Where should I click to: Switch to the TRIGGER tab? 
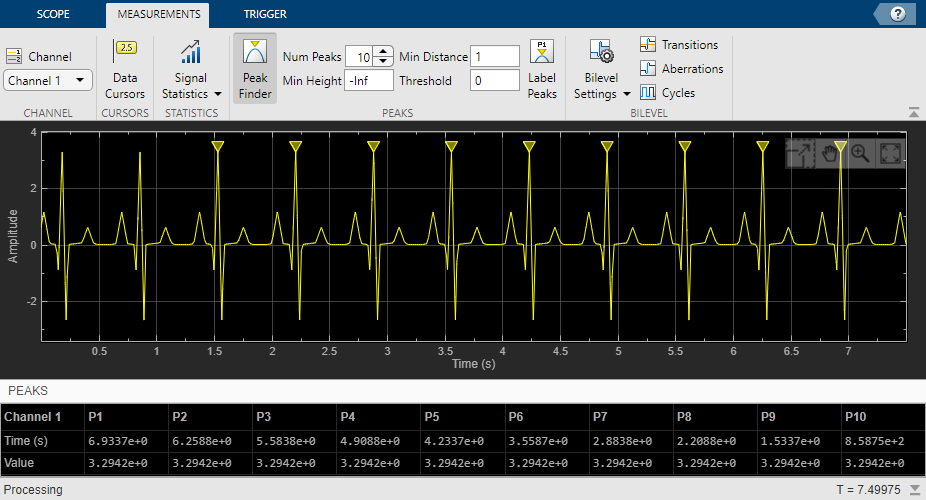[x=265, y=14]
